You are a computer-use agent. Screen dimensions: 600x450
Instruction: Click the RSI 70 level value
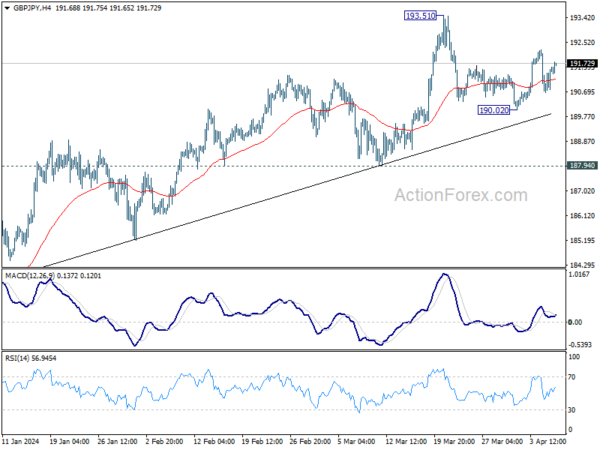572,377
